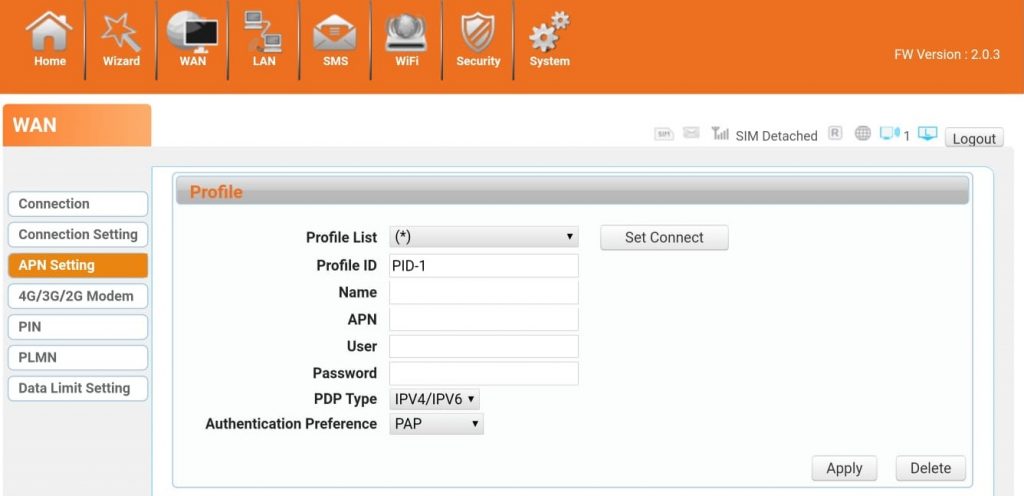Click the Delete button

(x=931, y=469)
